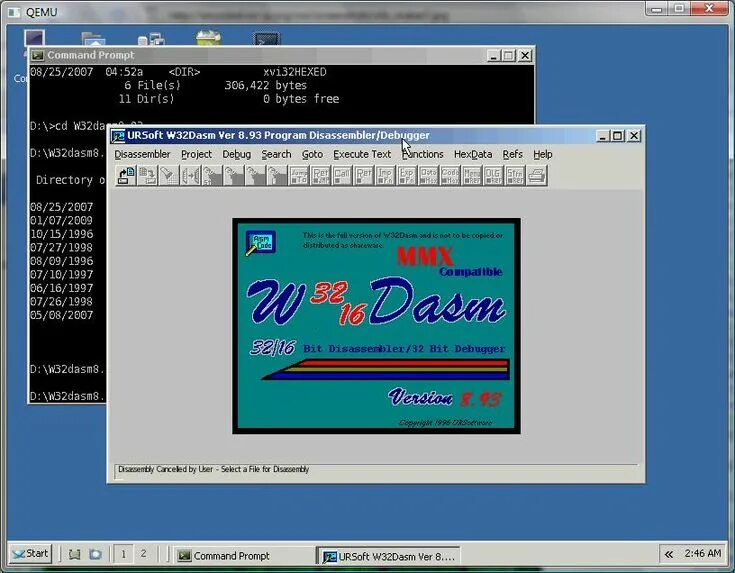Image resolution: width=735 pixels, height=573 pixels.
Task: Select the network computers desktop icon
Action: coord(151,39)
